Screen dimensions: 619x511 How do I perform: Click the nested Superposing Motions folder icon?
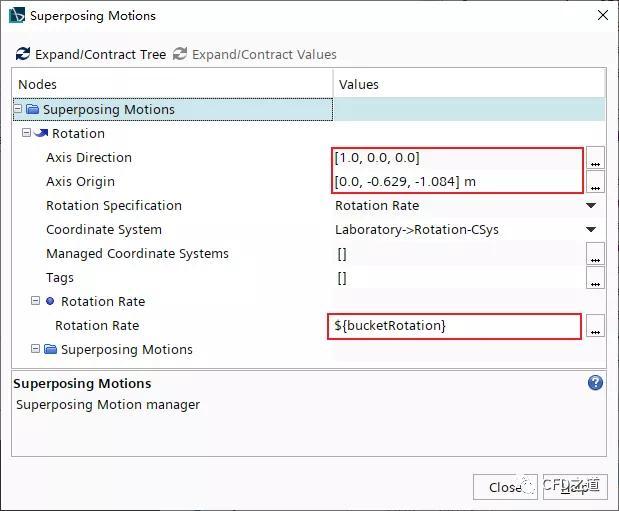click(x=50, y=349)
